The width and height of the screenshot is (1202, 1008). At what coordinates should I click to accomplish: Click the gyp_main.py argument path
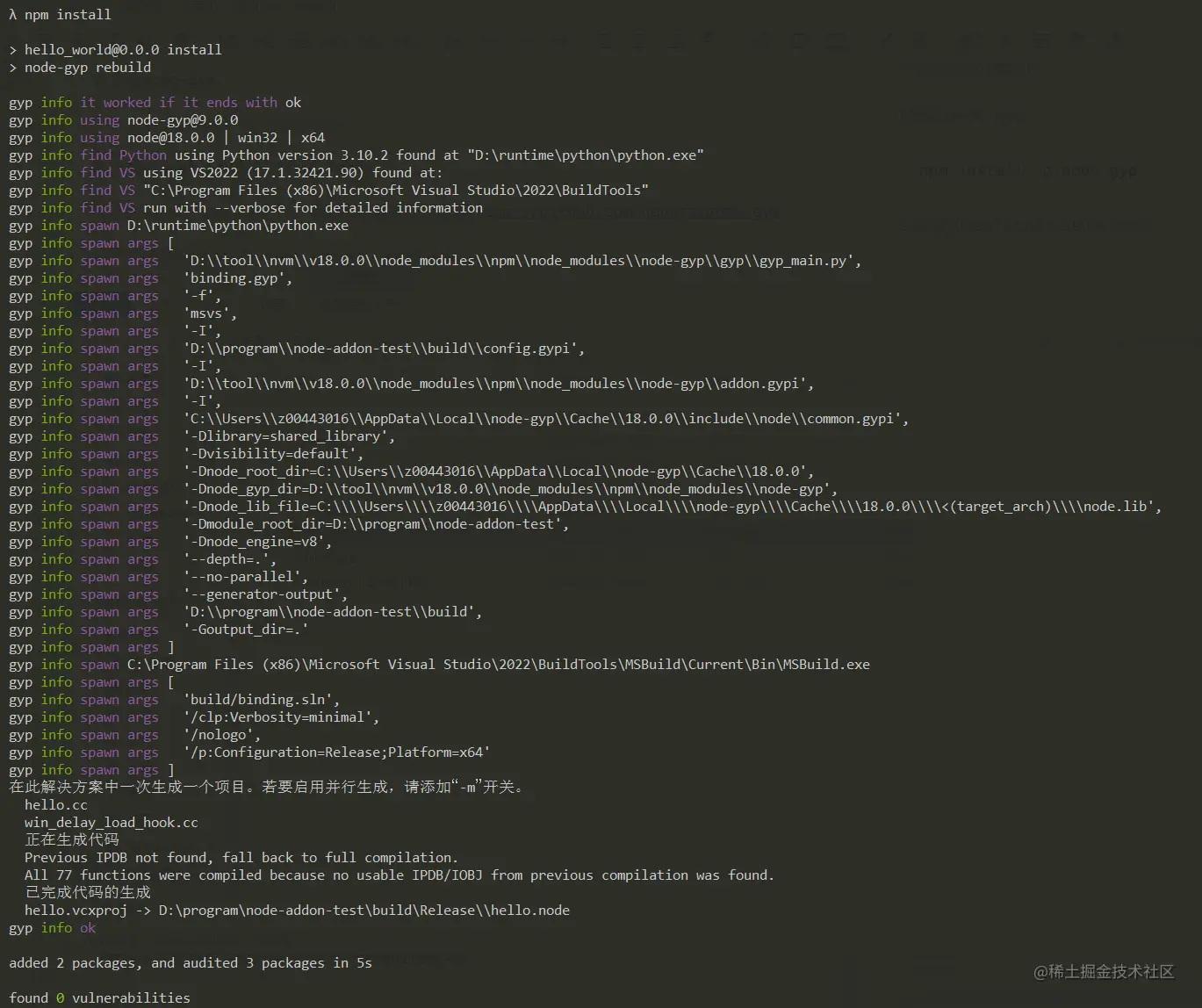pyautogui.click(x=522, y=261)
